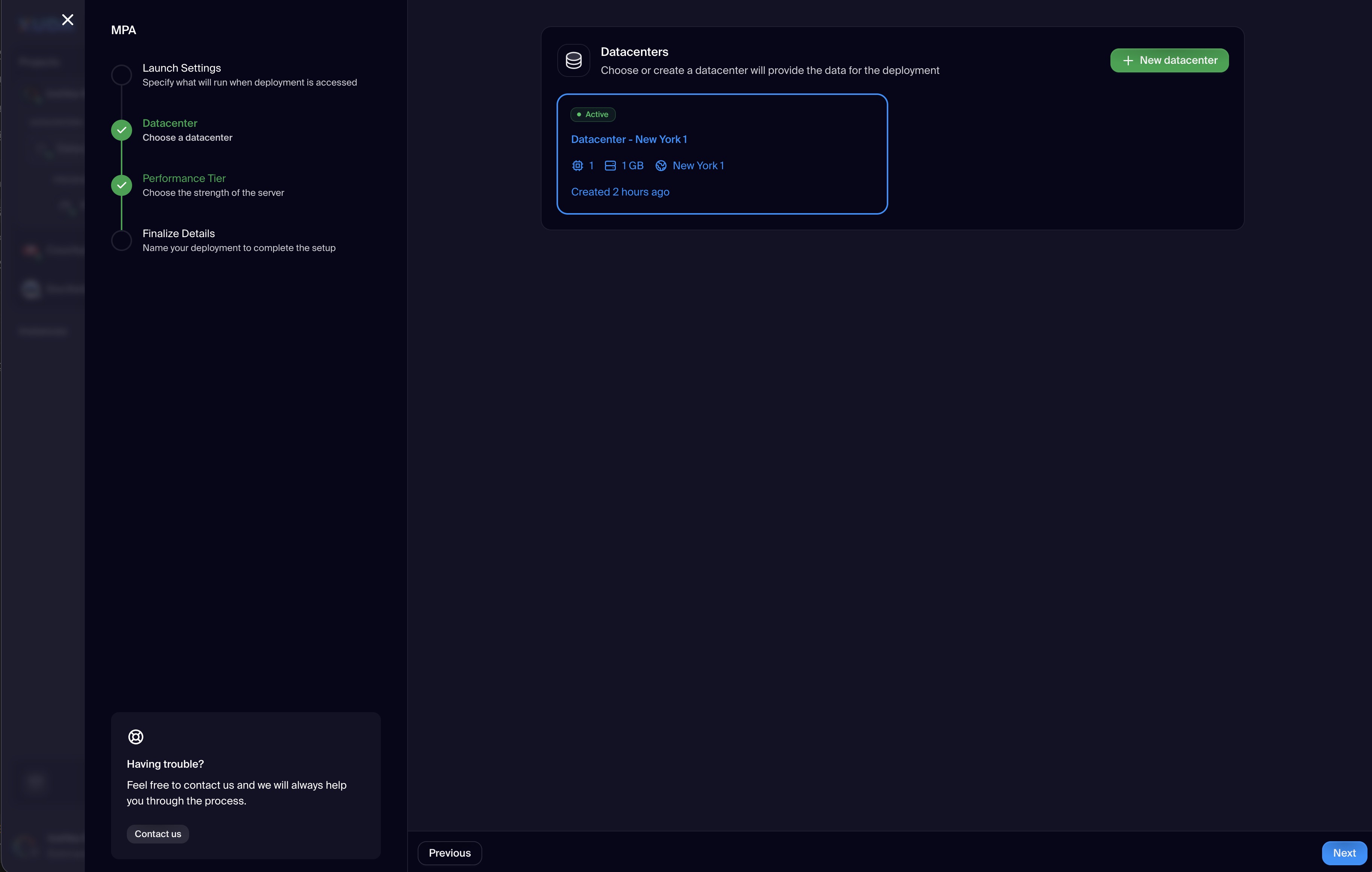The height and width of the screenshot is (872, 1372).
Task: Click the plus icon in New datacenter
Action: click(1128, 60)
